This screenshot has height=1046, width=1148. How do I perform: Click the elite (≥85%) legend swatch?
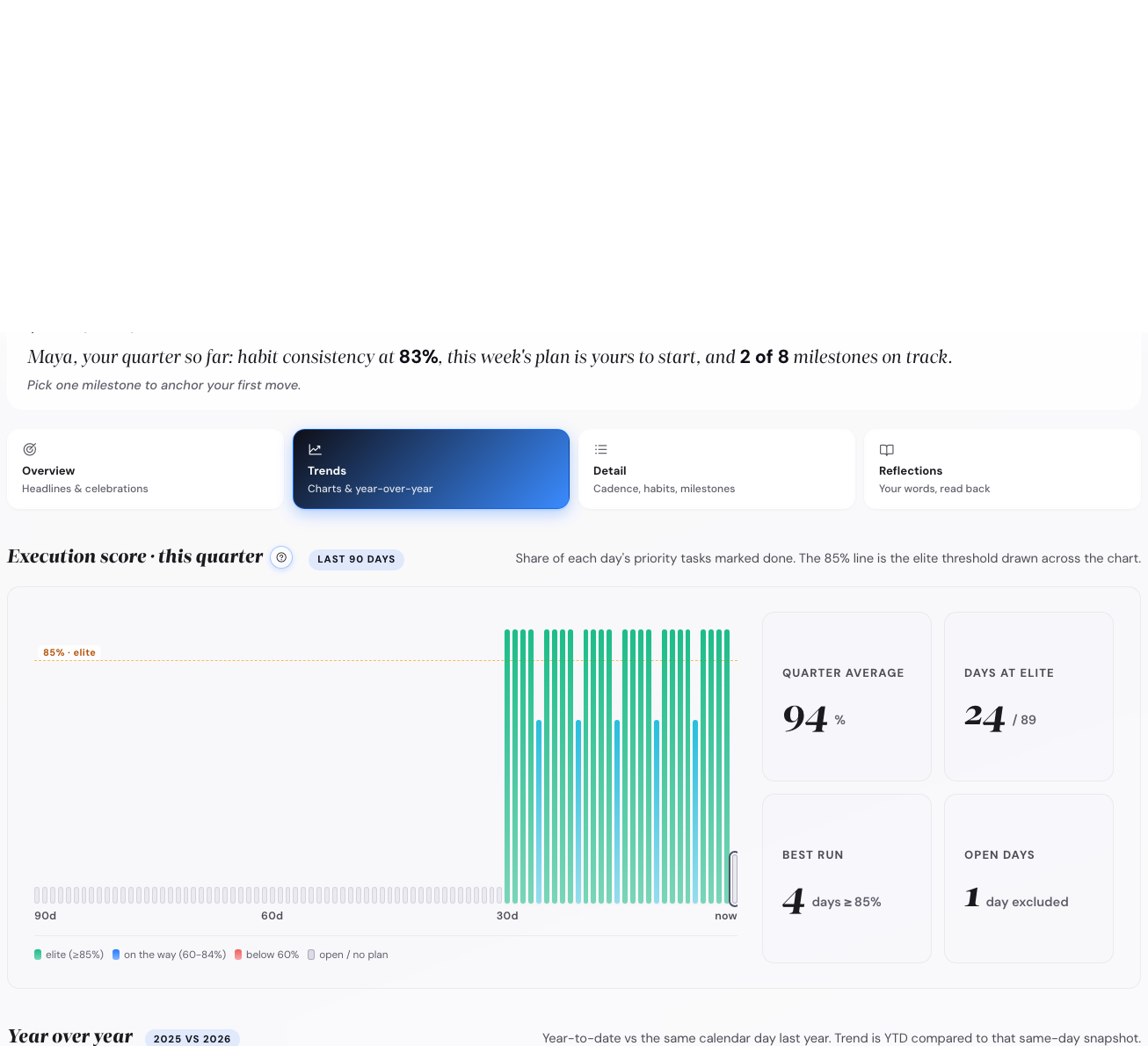(x=38, y=955)
